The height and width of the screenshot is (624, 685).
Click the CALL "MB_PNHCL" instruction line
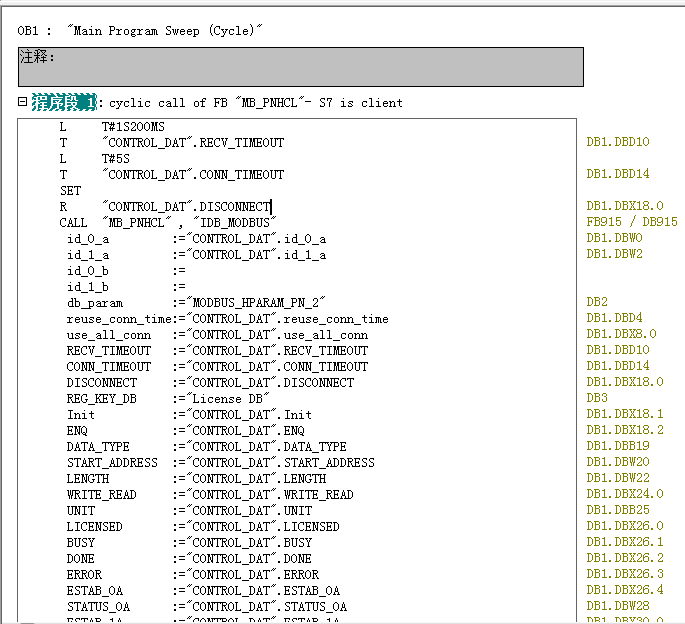click(x=168, y=223)
